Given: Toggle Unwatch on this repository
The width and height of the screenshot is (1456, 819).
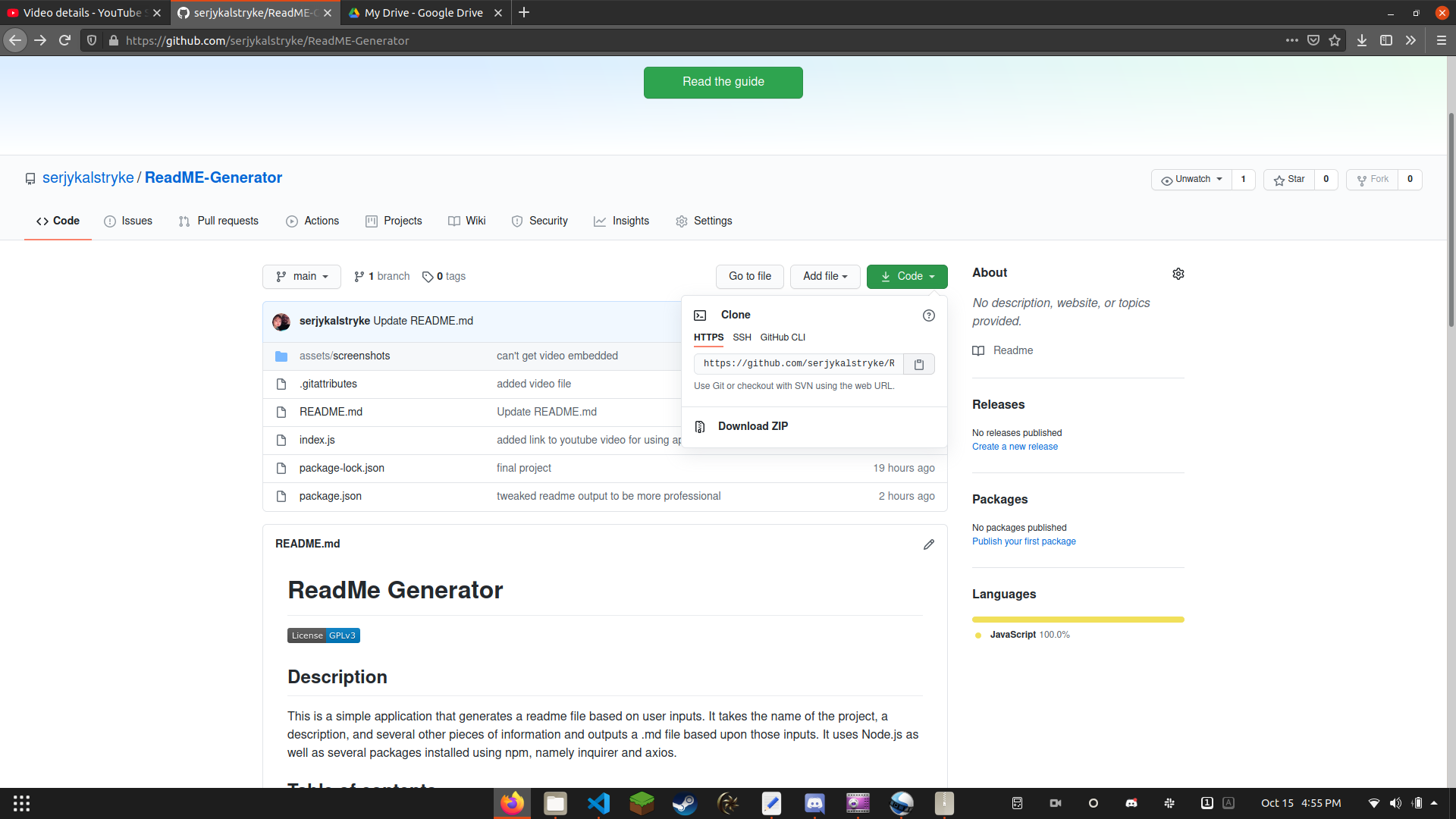Looking at the screenshot, I should tap(1191, 180).
